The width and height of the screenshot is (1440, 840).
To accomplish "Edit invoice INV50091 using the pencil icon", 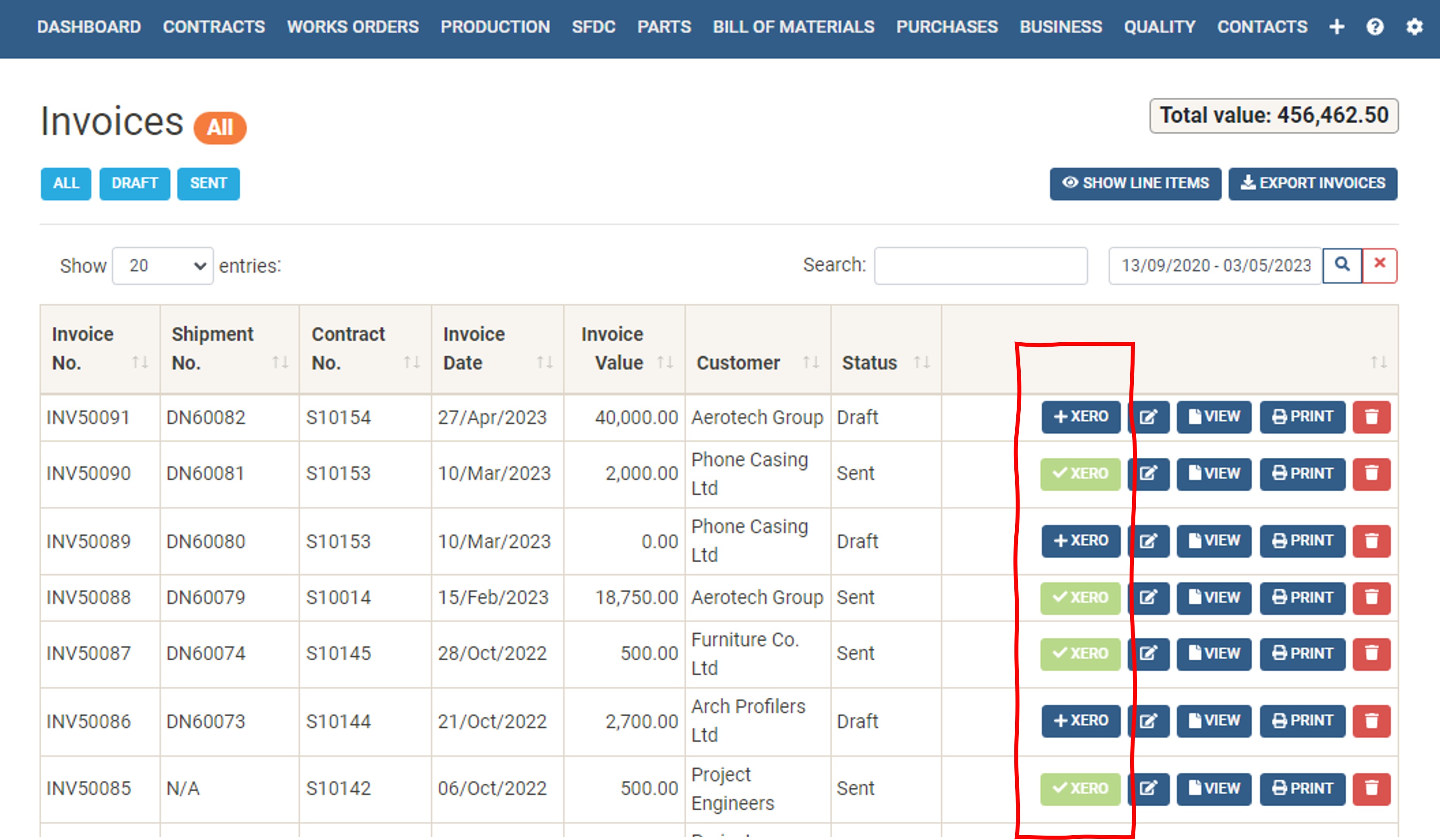I will [x=1148, y=417].
